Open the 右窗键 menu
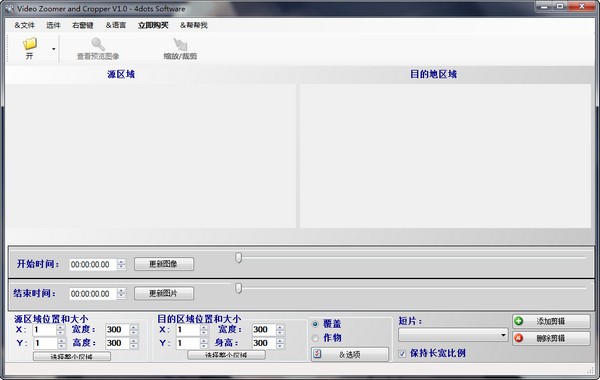Screen dimensions: 600x380 83,25
